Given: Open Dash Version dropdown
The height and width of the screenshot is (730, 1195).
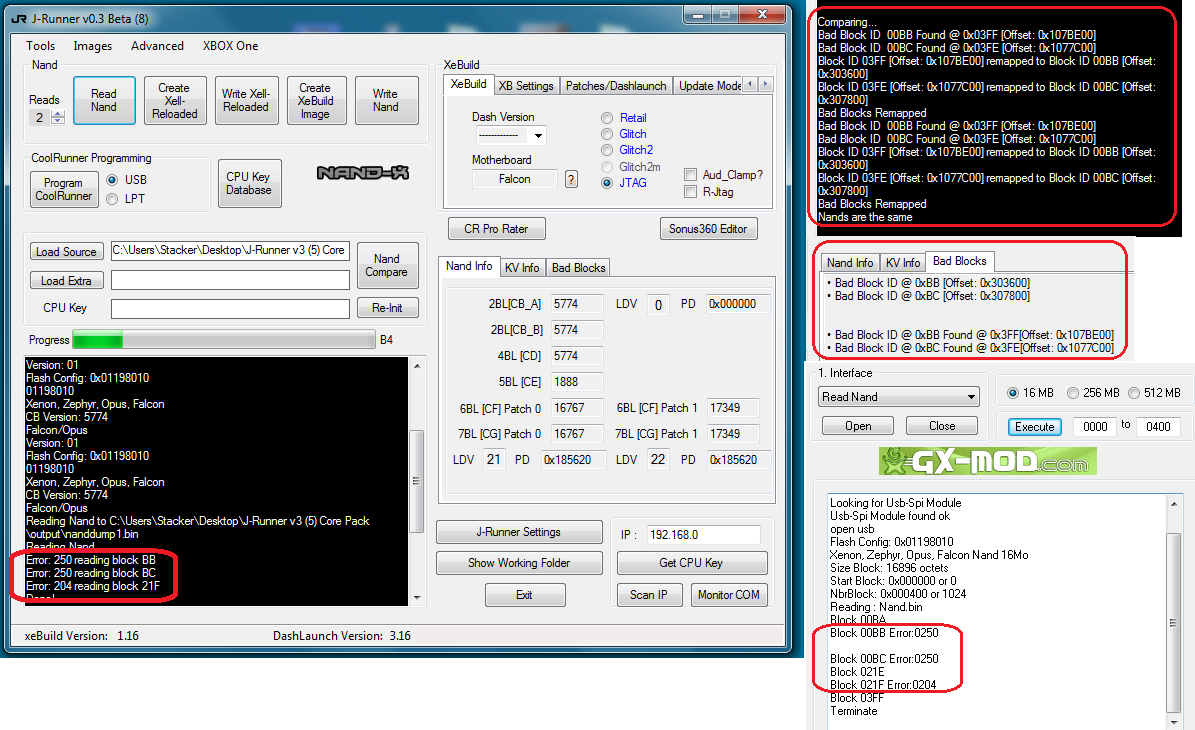Looking at the screenshot, I should click(538, 136).
